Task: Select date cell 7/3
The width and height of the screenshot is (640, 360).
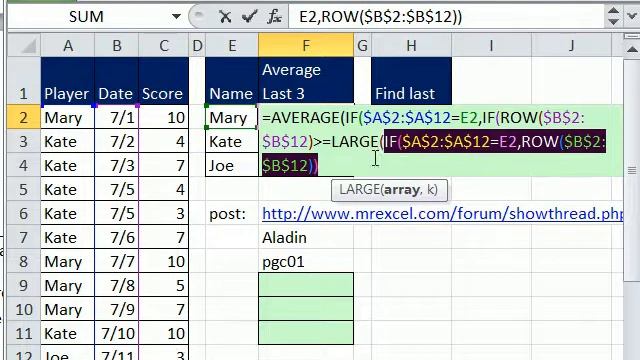Action: coord(117,165)
